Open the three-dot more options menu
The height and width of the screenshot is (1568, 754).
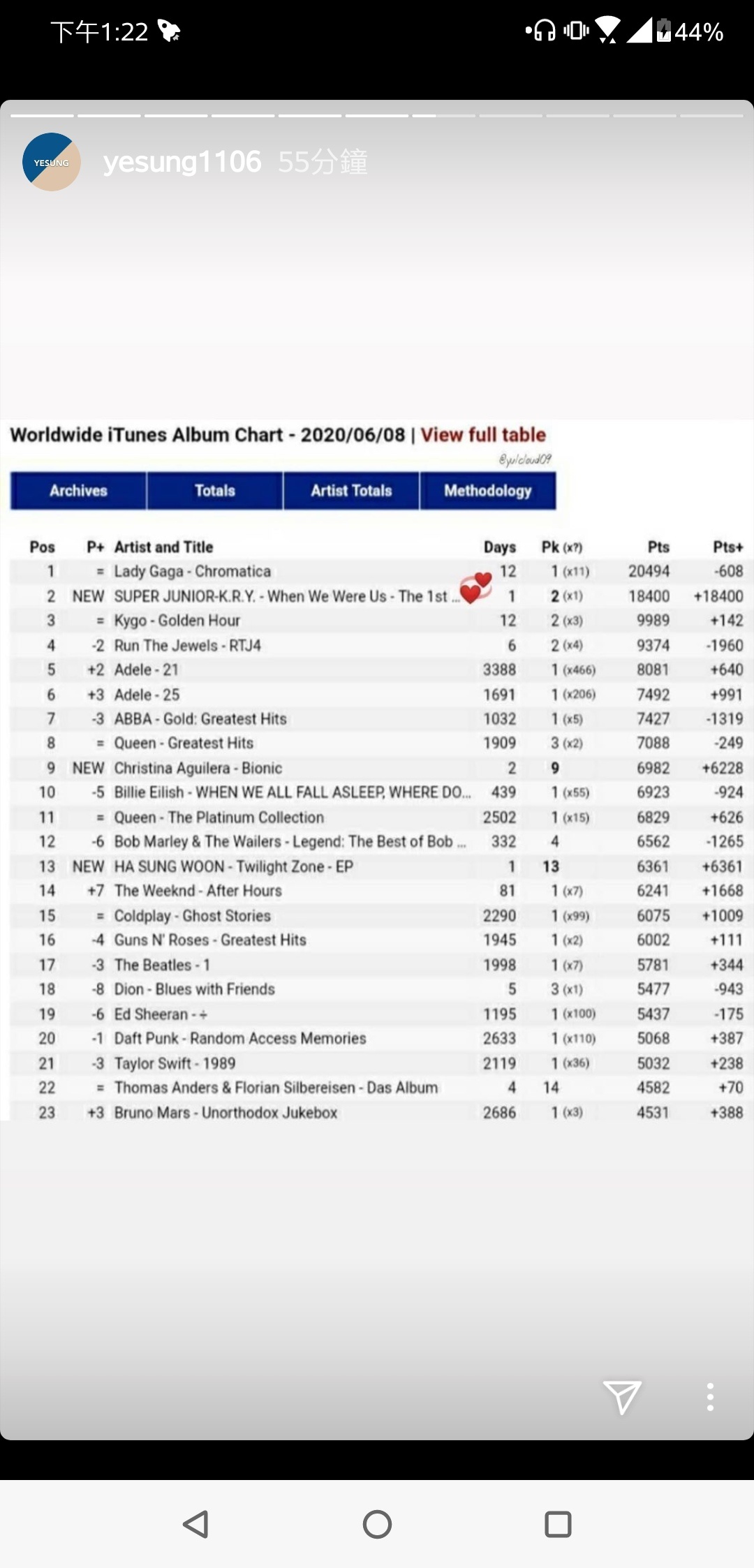[710, 1397]
